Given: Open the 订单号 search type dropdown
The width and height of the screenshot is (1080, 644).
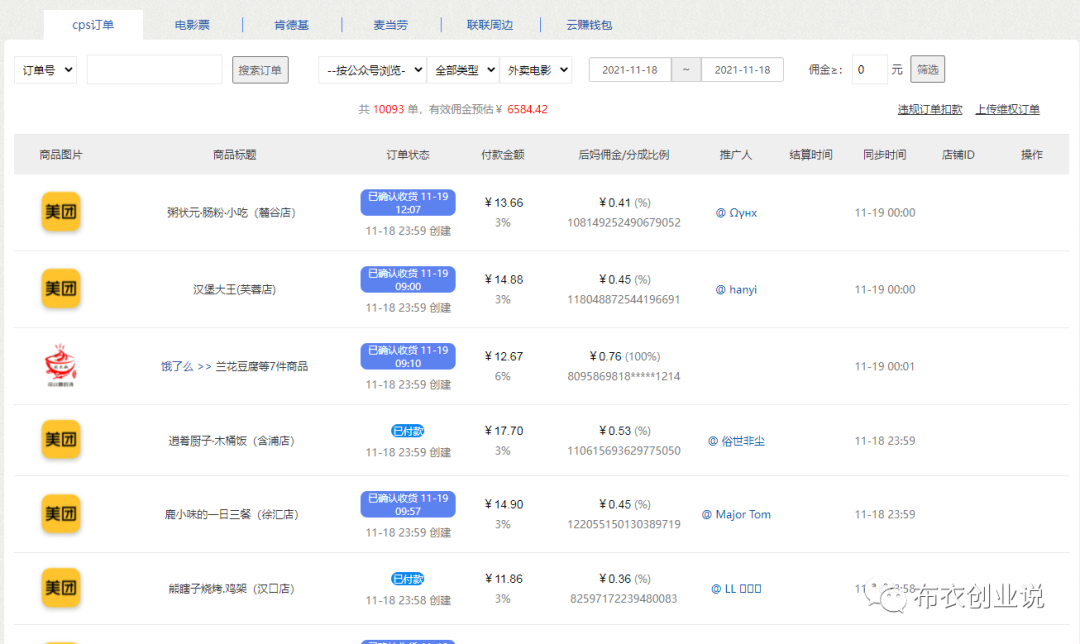Looking at the screenshot, I should pos(44,69).
